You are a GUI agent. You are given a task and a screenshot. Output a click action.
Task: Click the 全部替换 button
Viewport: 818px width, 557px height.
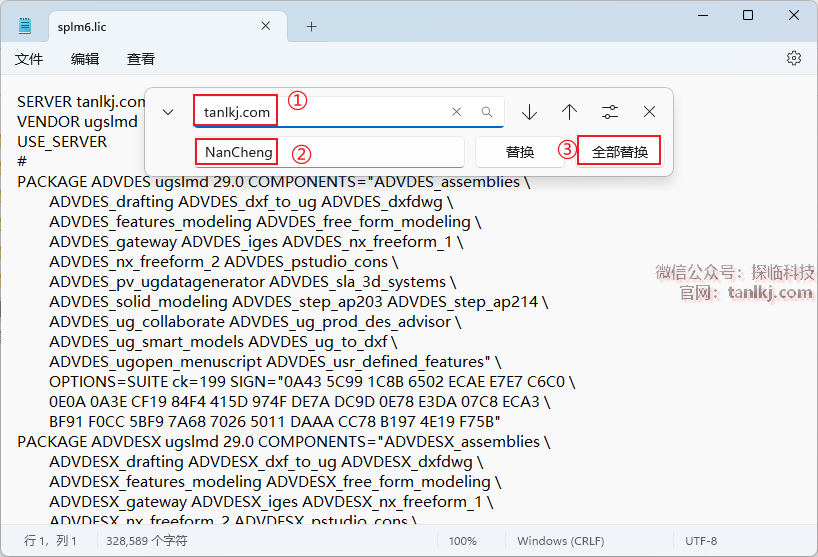click(x=619, y=152)
